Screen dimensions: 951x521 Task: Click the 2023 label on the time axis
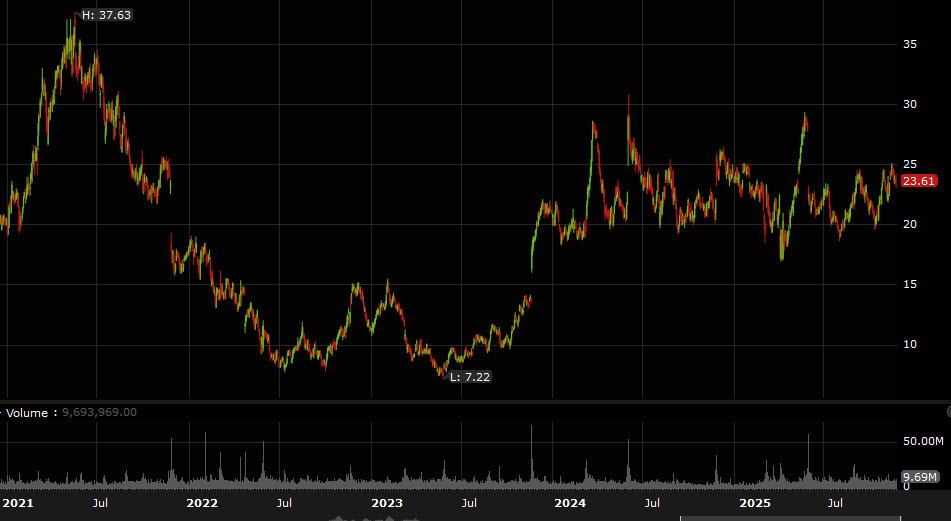pyautogui.click(x=387, y=503)
